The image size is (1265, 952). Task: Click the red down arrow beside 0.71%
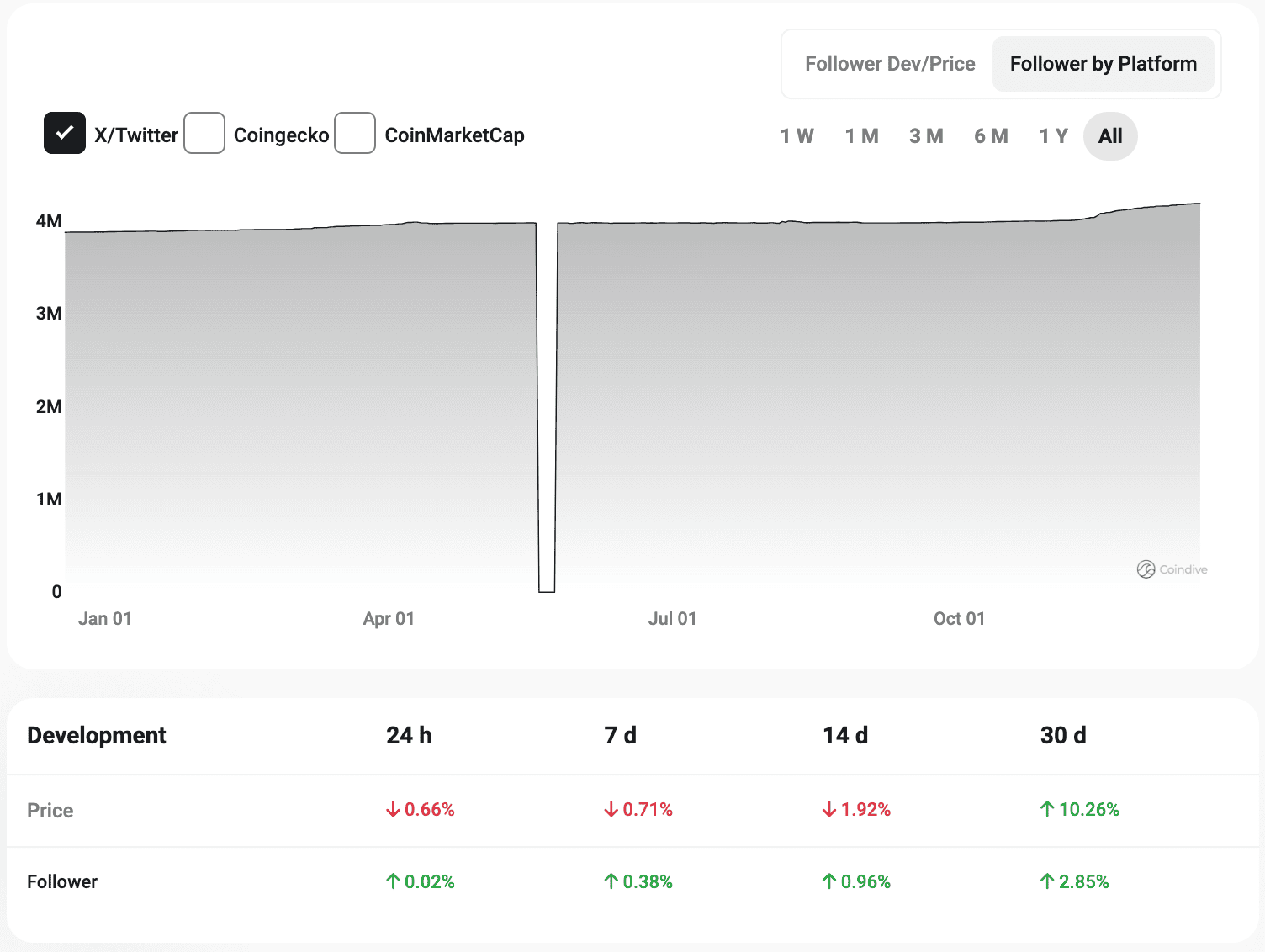click(611, 810)
